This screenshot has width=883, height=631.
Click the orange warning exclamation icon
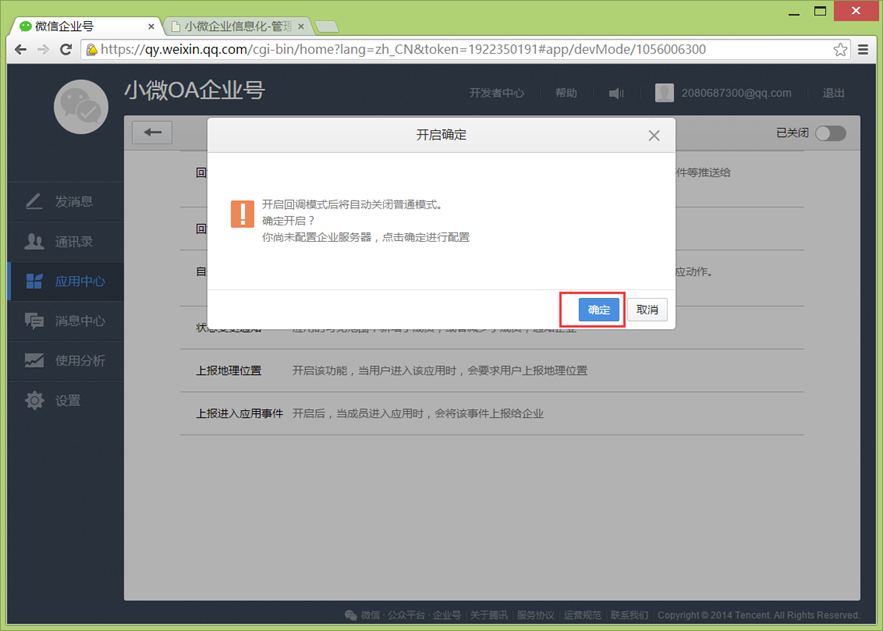coord(243,214)
